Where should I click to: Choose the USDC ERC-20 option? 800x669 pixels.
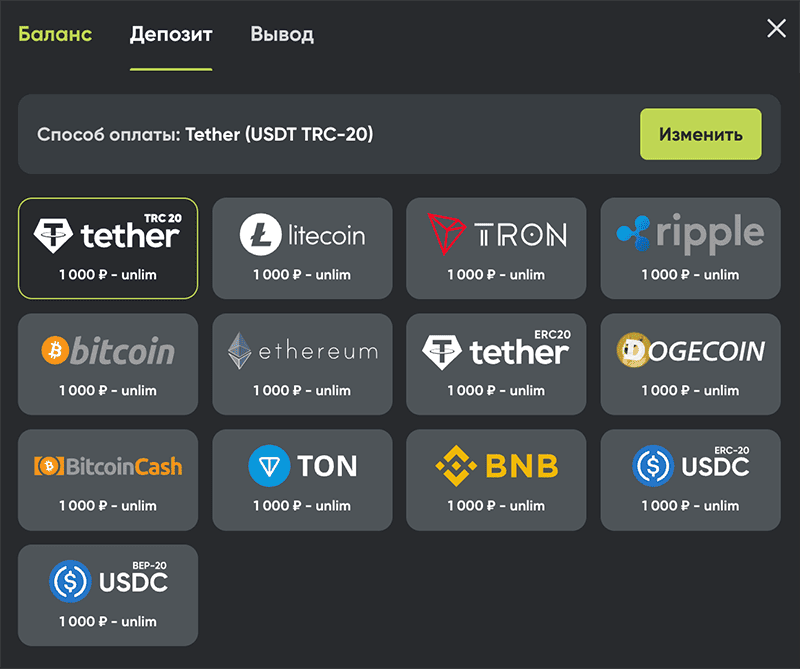pos(690,480)
